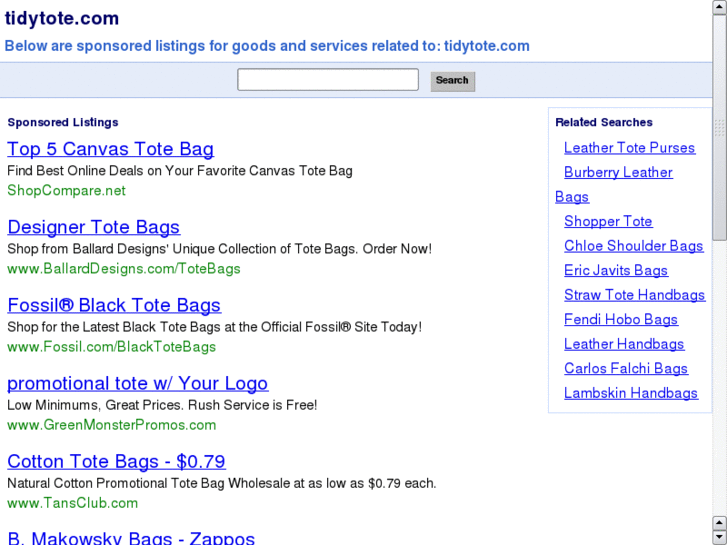The width and height of the screenshot is (727, 545).
Task: Click the Sponsored Listings heading
Action: (x=63, y=122)
